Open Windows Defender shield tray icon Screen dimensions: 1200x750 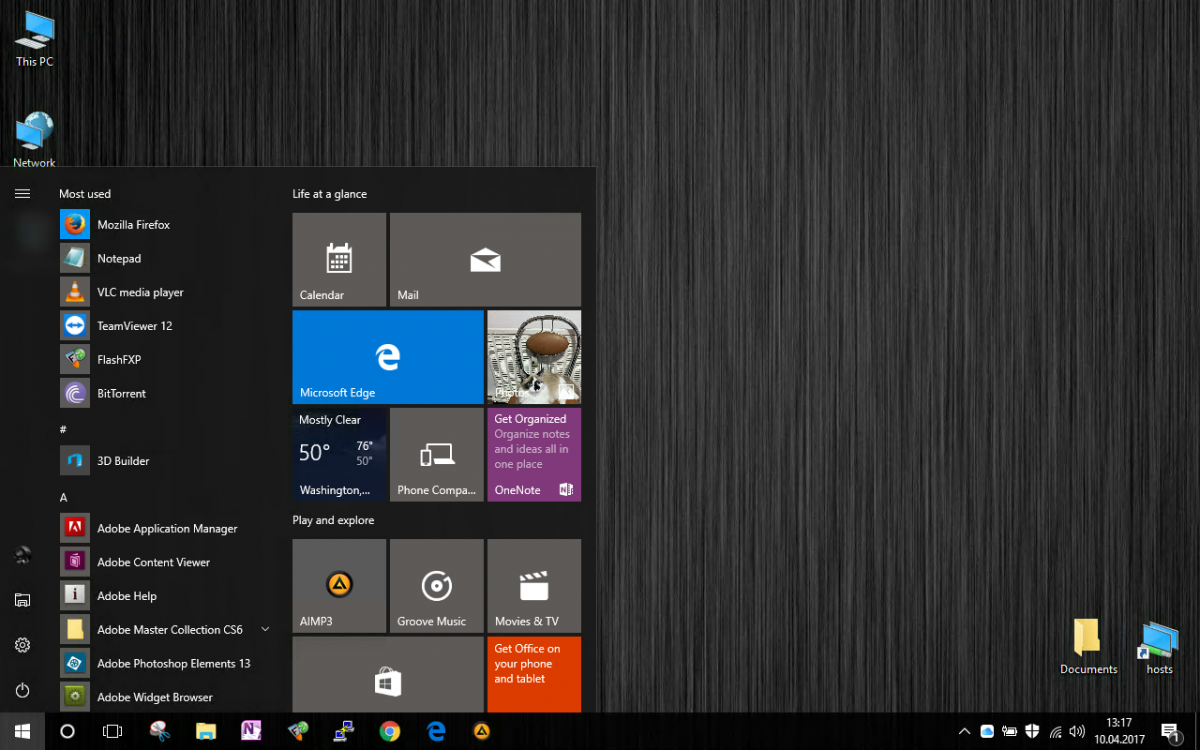pos(1033,731)
